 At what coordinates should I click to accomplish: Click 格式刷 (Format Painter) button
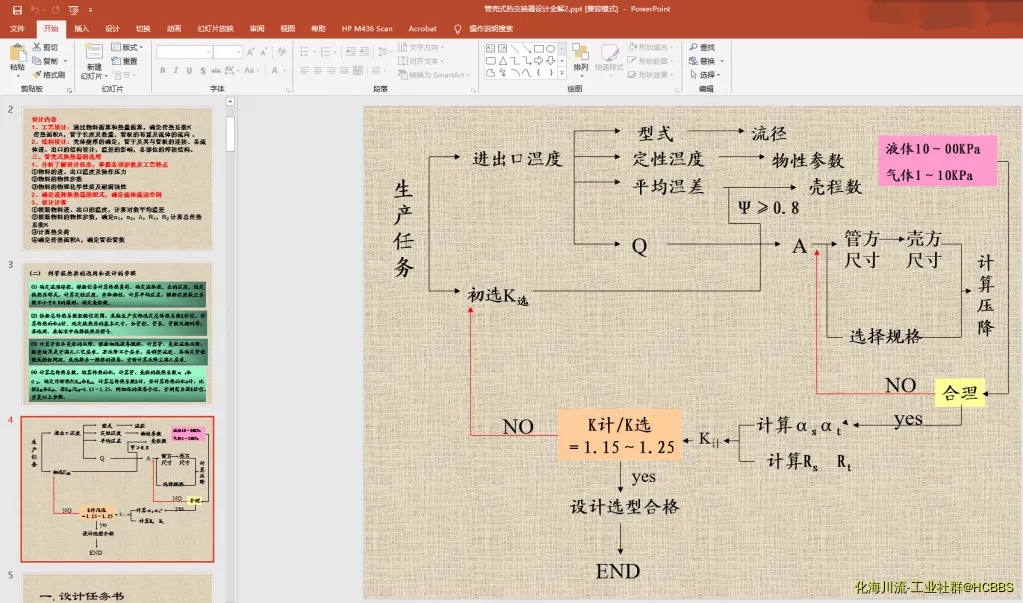49,75
